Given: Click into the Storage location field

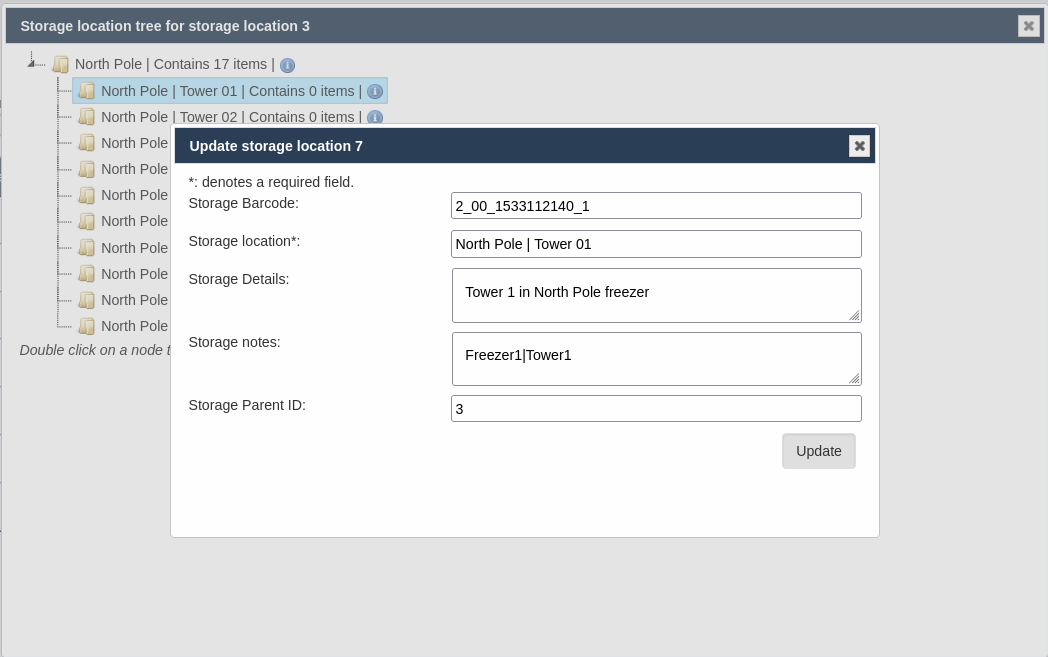Looking at the screenshot, I should (x=656, y=244).
